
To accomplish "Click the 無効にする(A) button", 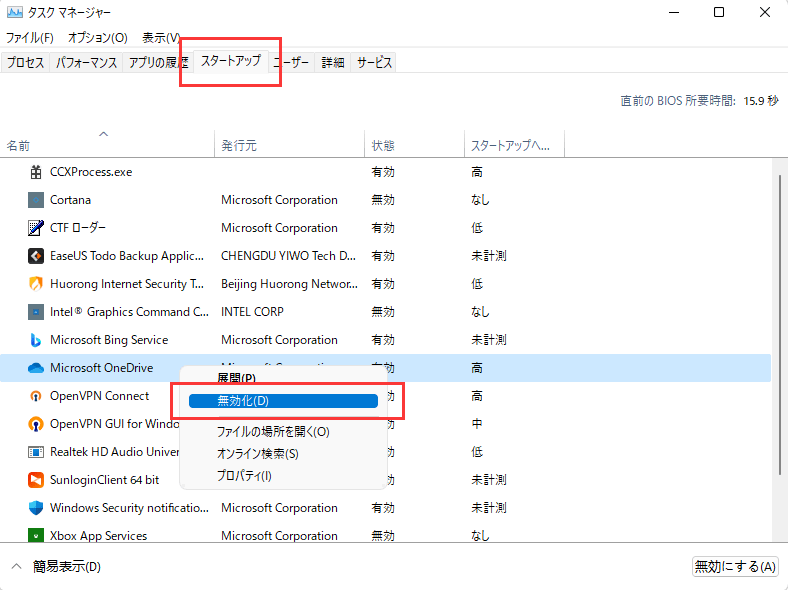I will point(735,567).
